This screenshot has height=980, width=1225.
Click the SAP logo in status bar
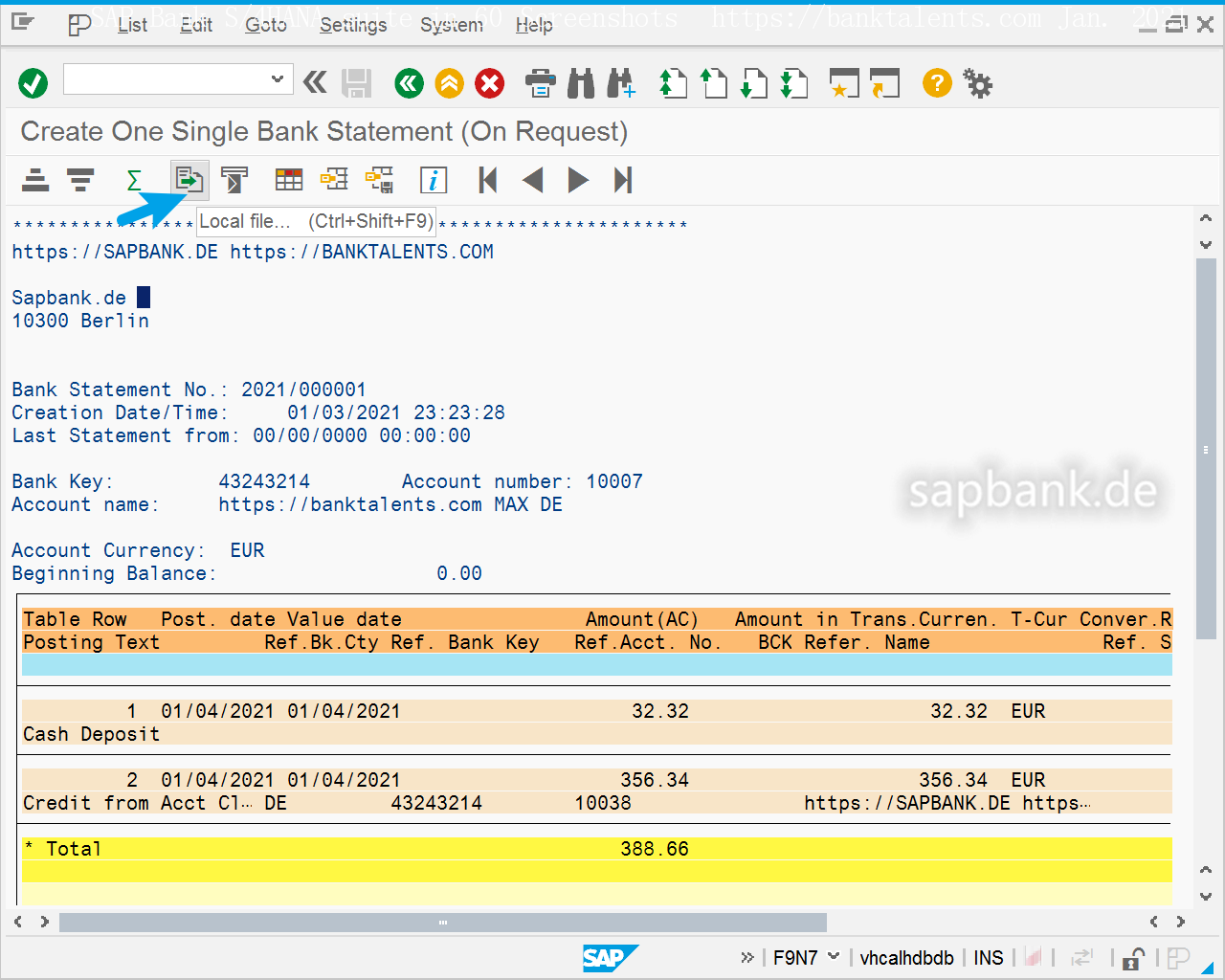point(610,958)
